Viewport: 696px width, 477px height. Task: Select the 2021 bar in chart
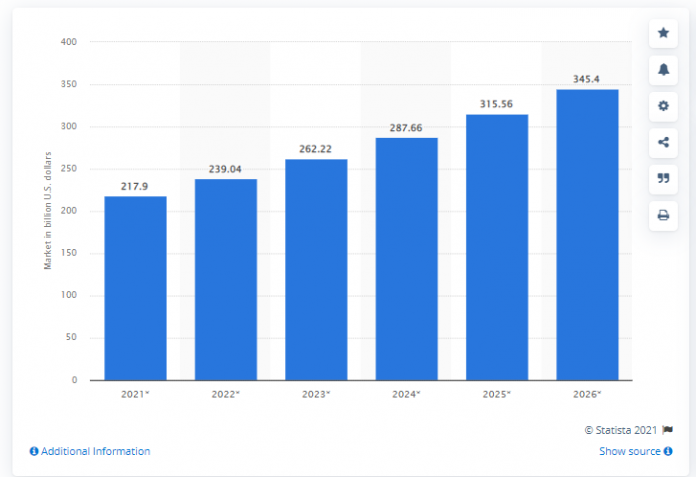click(x=135, y=288)
